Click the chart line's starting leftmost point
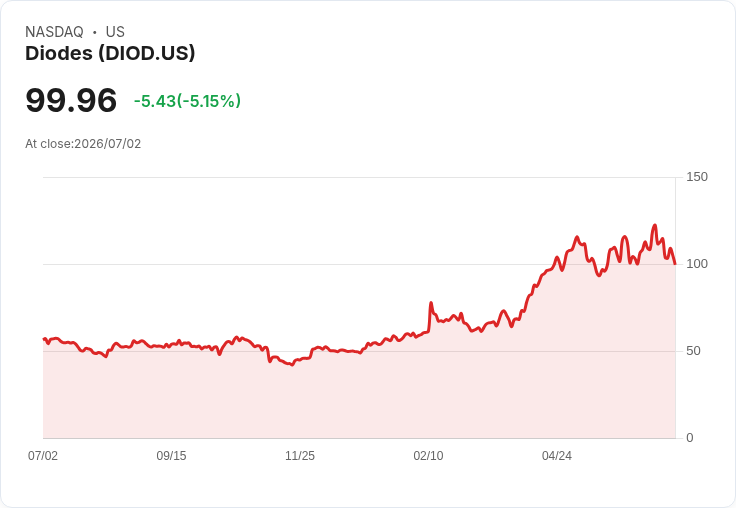This screenshot has height=508, width=736. click(44, 339)
